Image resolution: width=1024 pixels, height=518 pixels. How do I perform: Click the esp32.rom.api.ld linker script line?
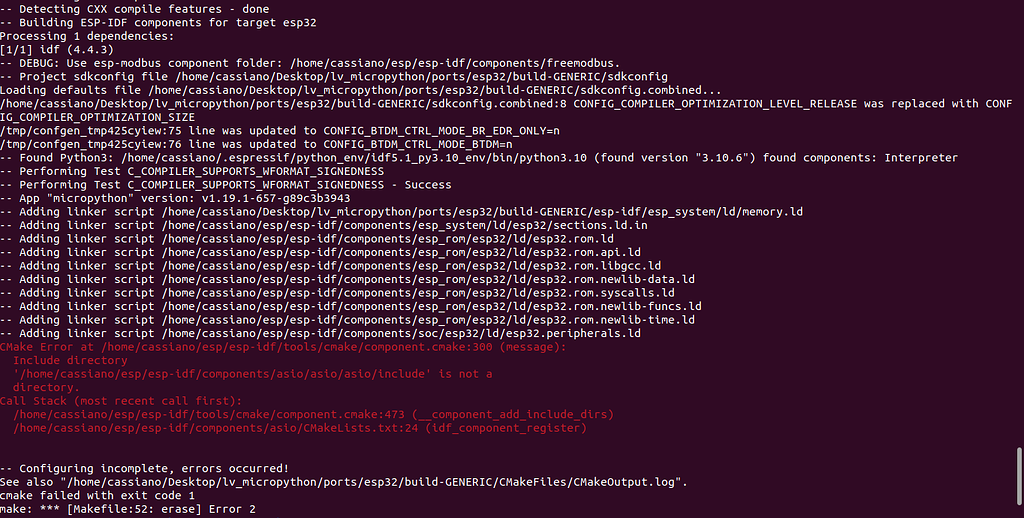(321, 252)
